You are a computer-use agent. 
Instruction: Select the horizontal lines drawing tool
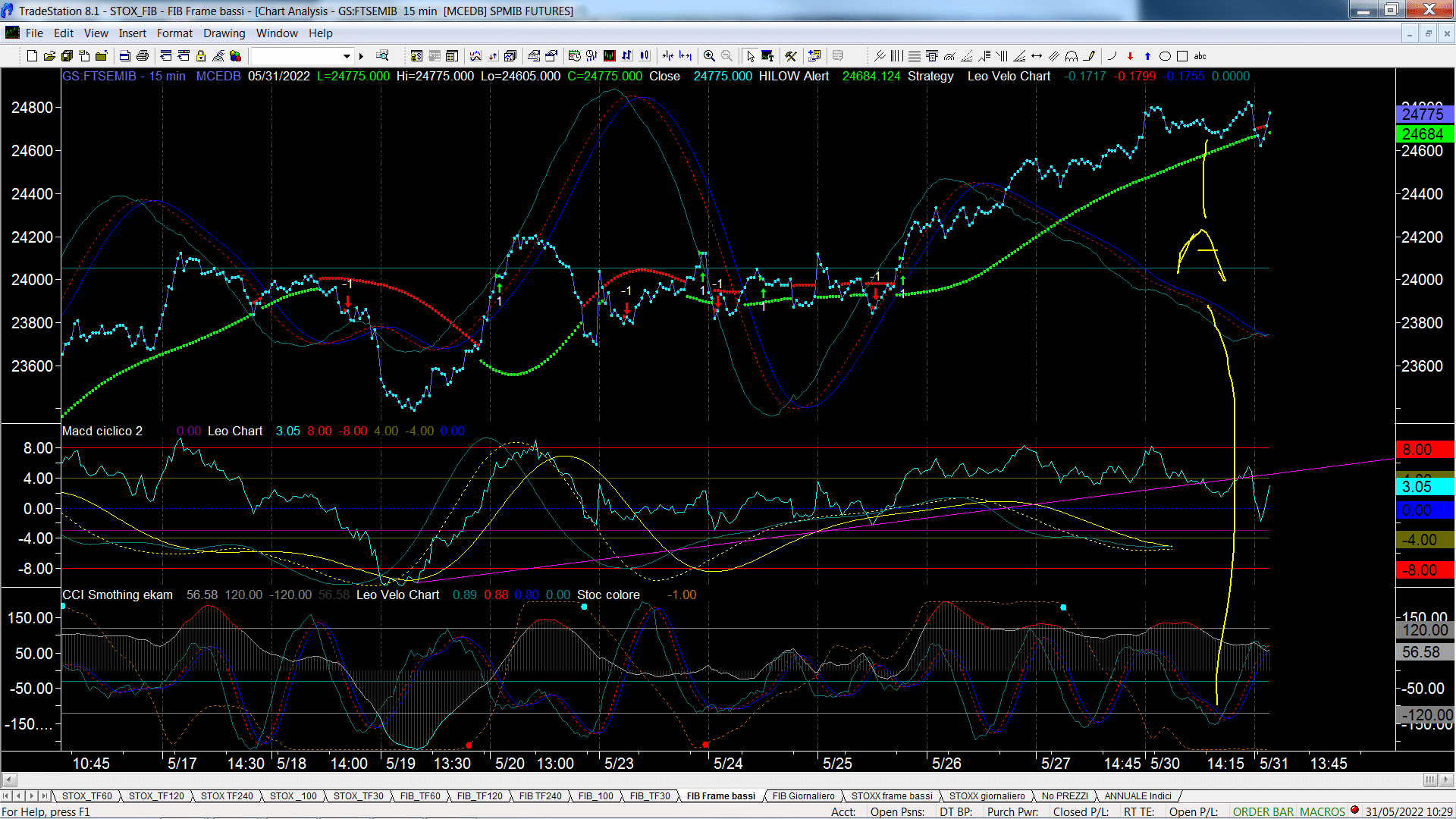click(x=915, y=56)
